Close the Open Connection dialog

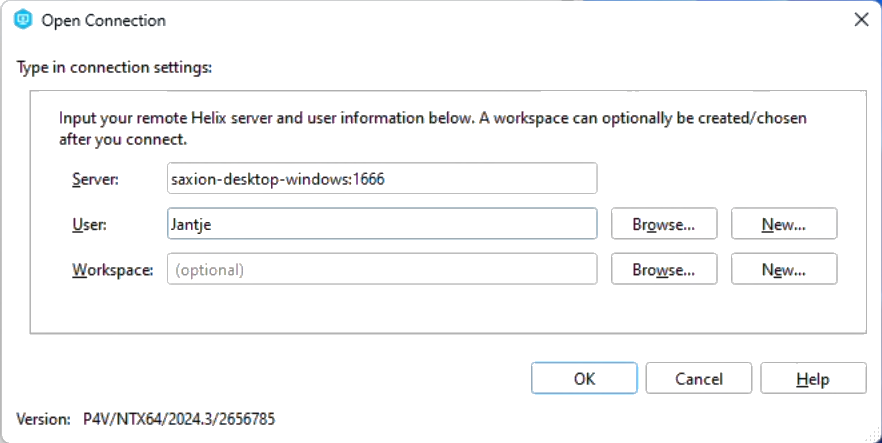click(x=858, y=20)
